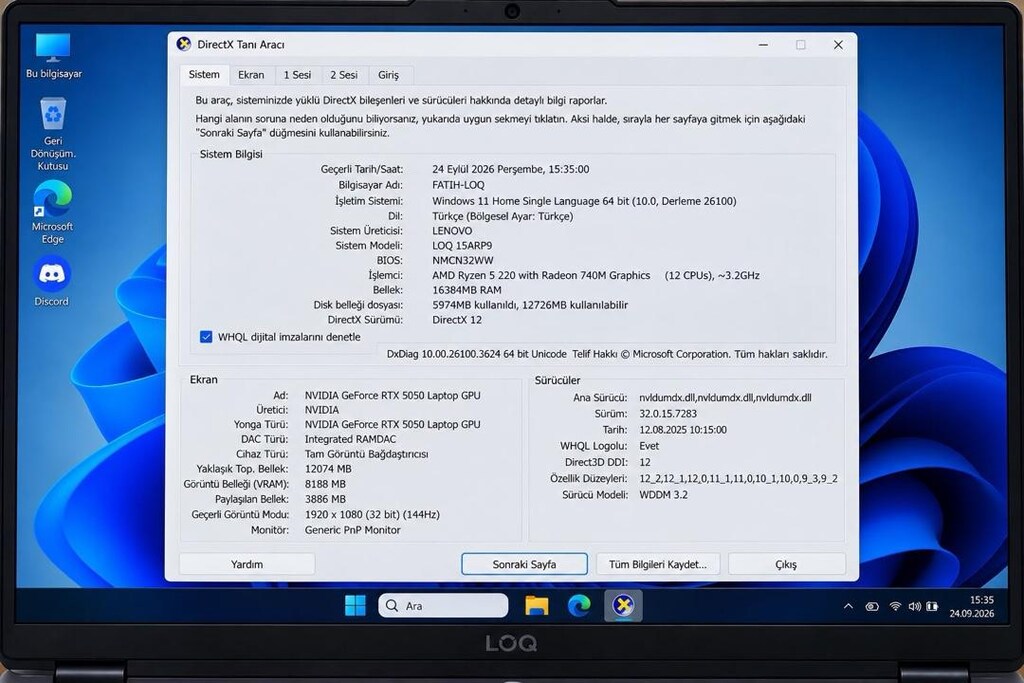Viewport: 1024px width, 683px height.
Task: Click the 8188 MB VRAM value
Action: (x=325, y=484)
